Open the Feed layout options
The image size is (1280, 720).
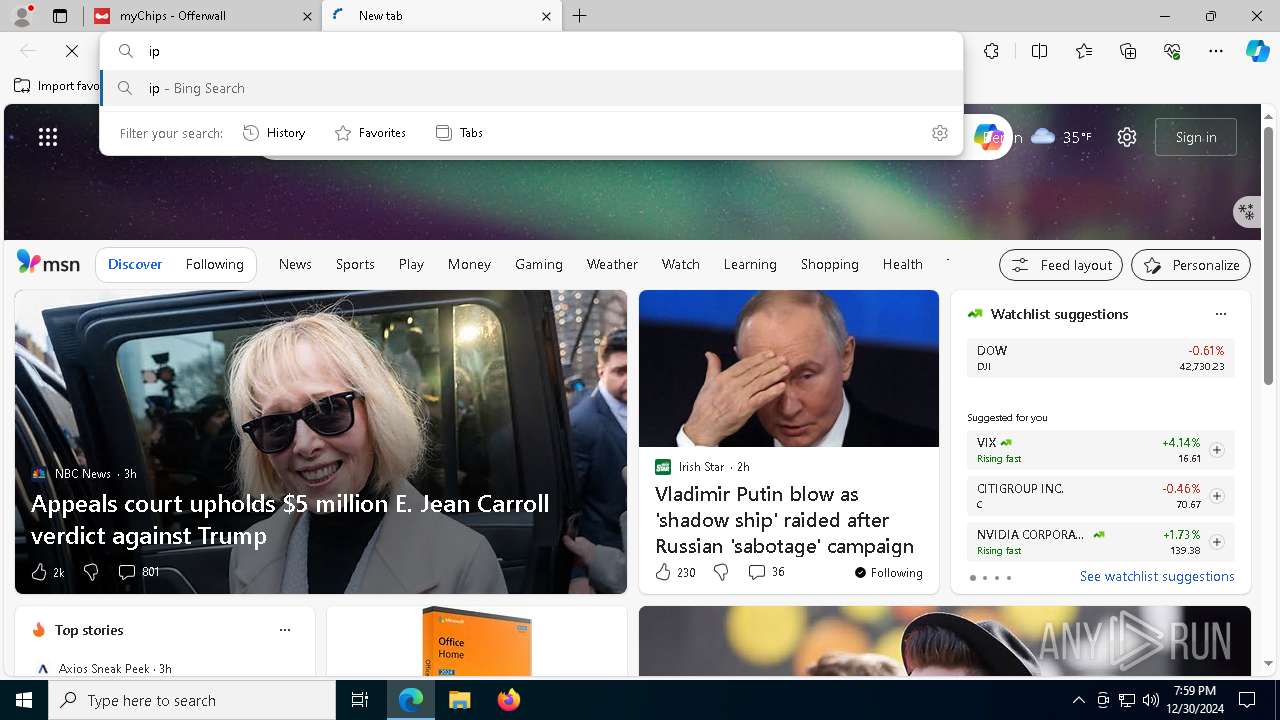pyautogui.click(x=1061, y=265)
